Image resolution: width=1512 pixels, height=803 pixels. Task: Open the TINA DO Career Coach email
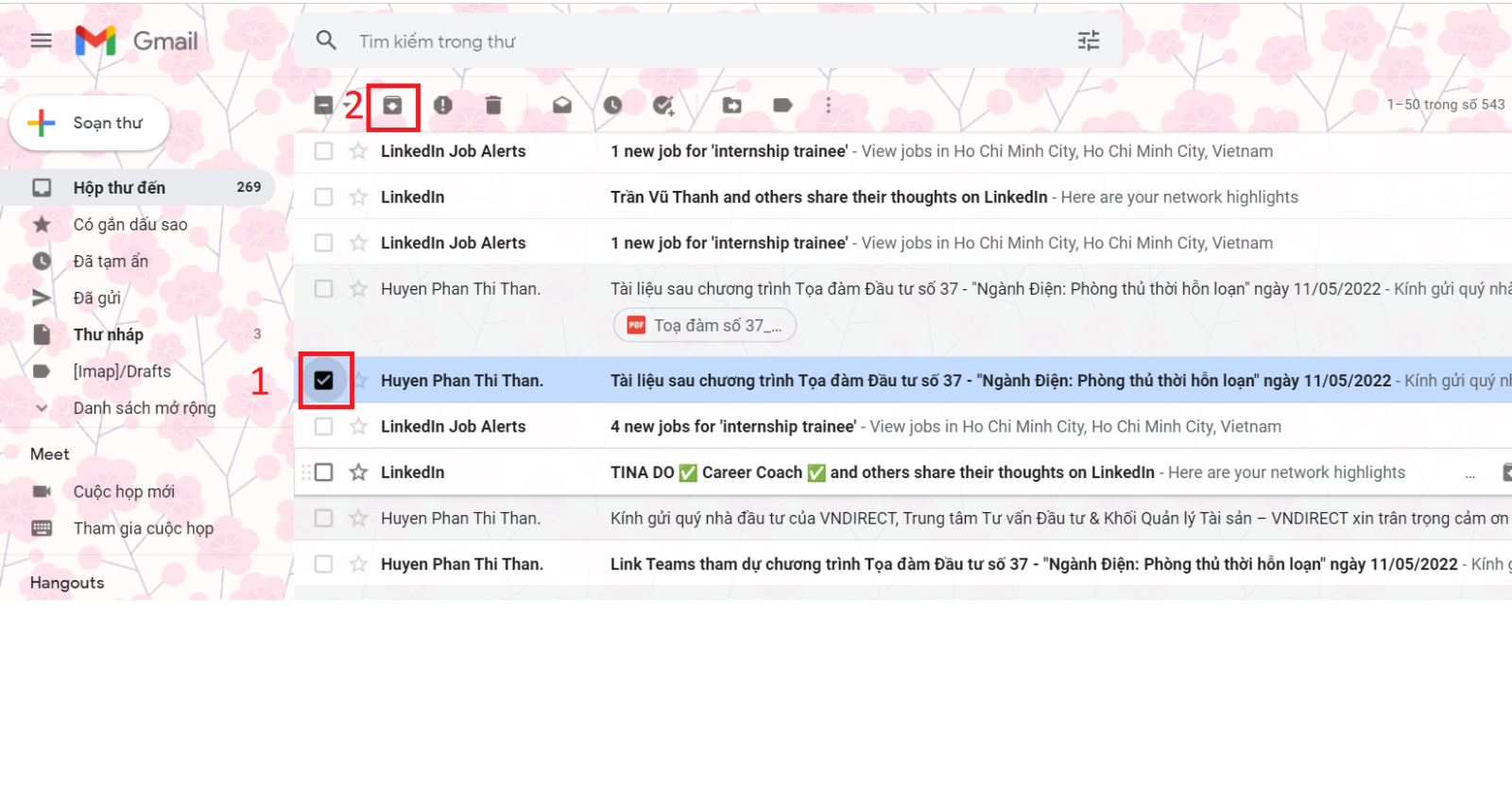[902, 471]
